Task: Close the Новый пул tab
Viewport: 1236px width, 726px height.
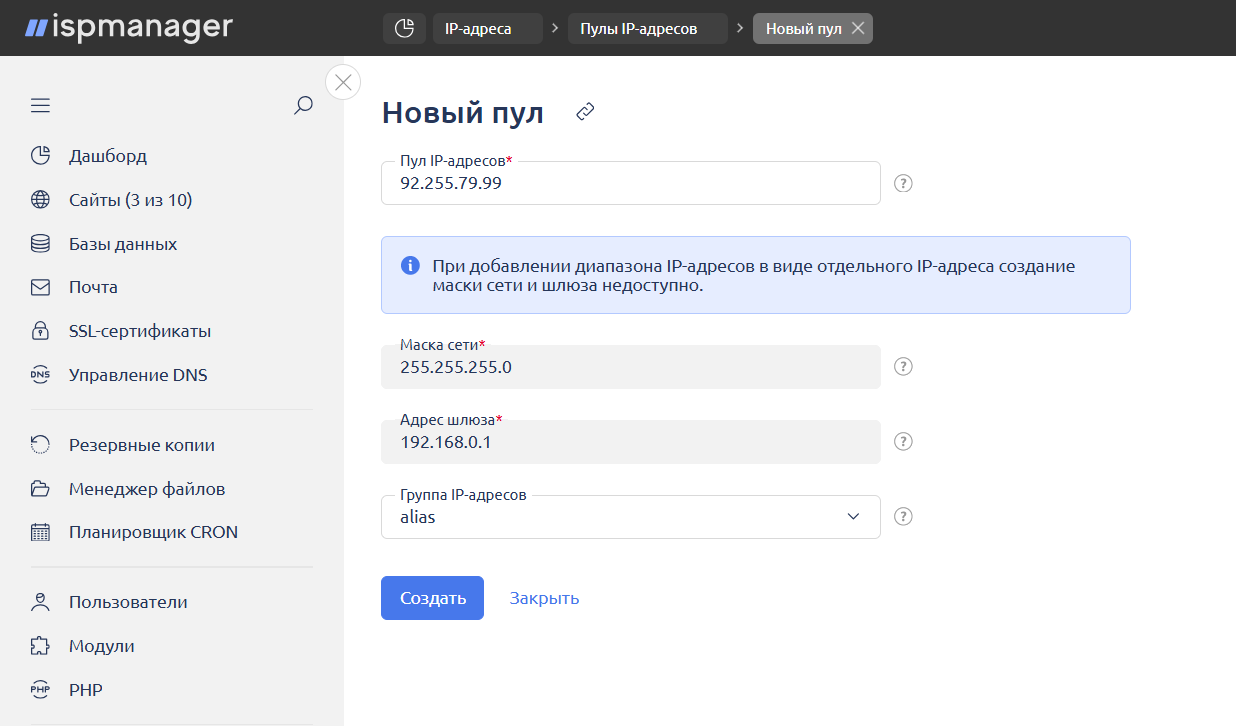Action: (x=858, y=29)
